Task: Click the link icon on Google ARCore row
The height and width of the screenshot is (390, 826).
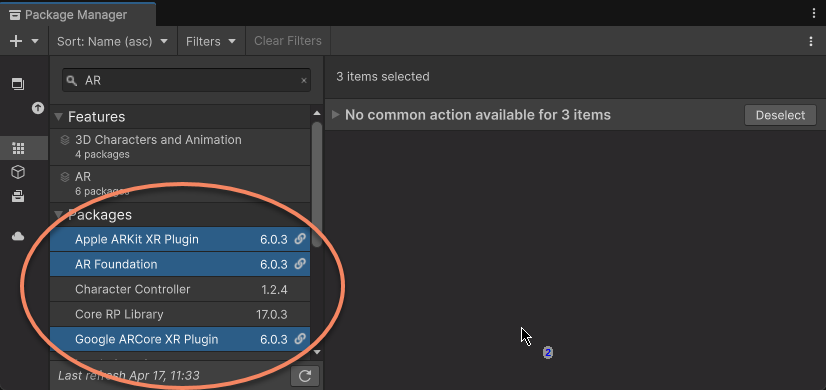Action: (300, 338)
